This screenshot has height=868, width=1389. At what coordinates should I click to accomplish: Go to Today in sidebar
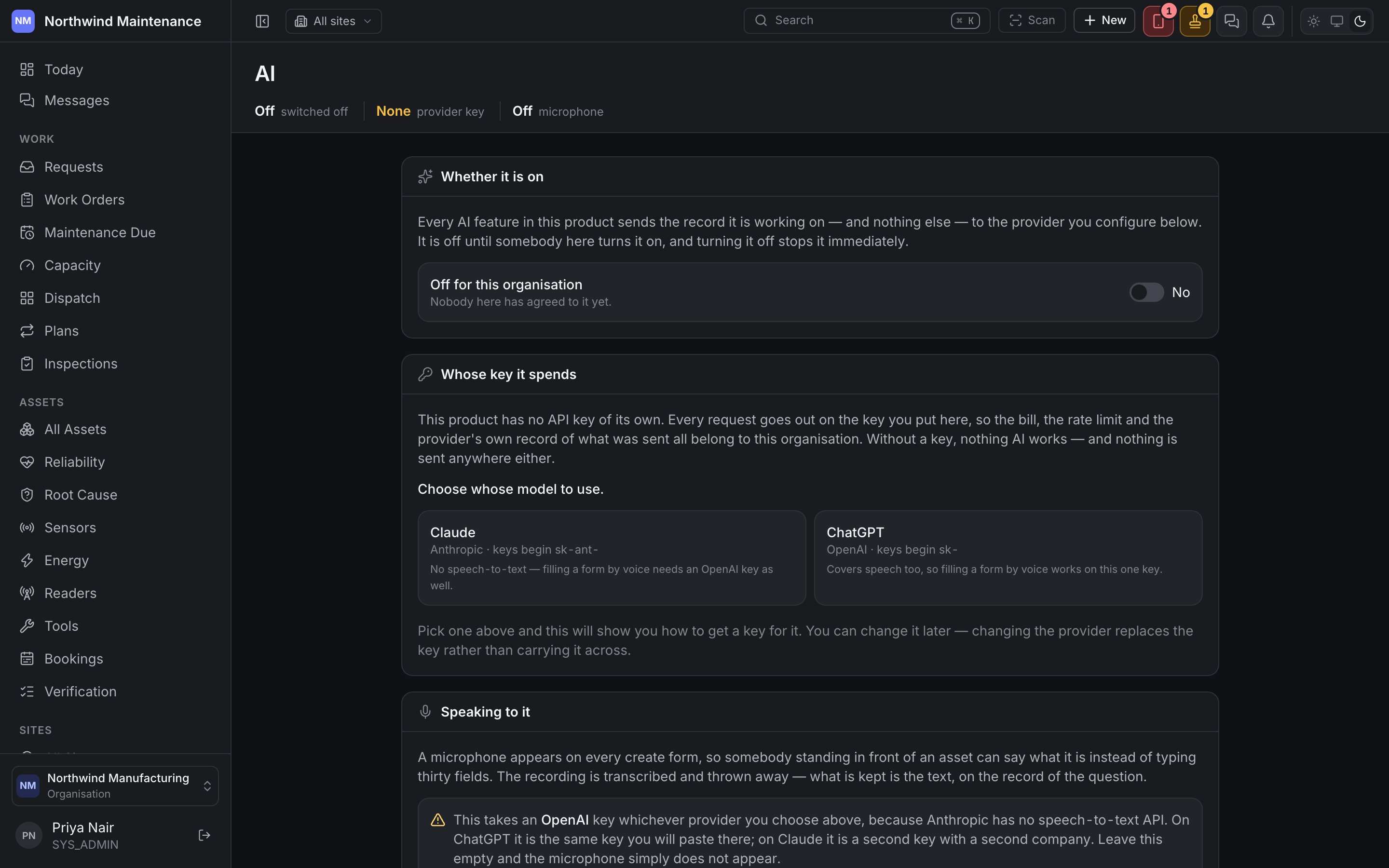[x=115, y=69]
